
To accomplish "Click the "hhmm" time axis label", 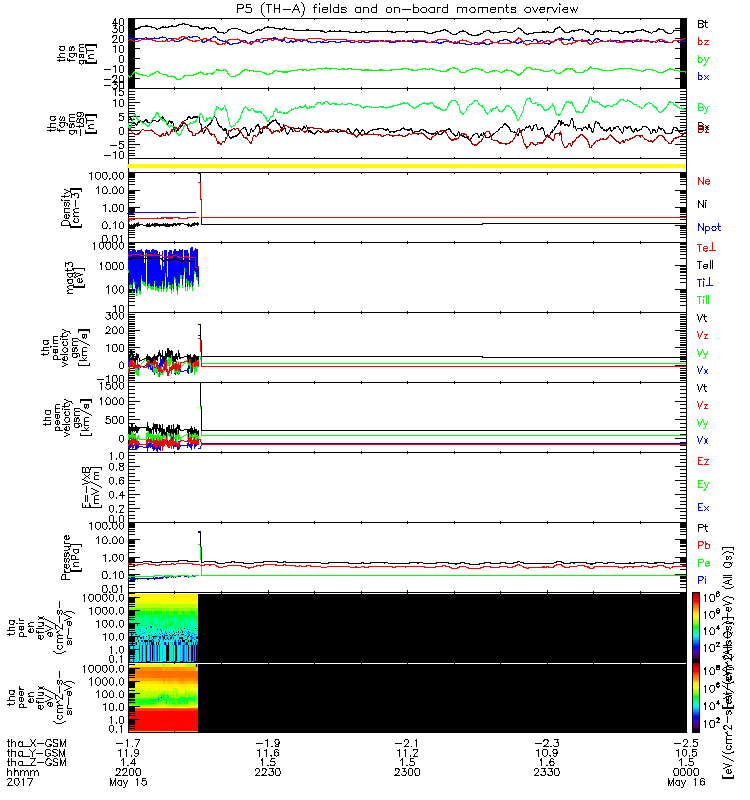I will pyautogui.click(x=23, y=772).
